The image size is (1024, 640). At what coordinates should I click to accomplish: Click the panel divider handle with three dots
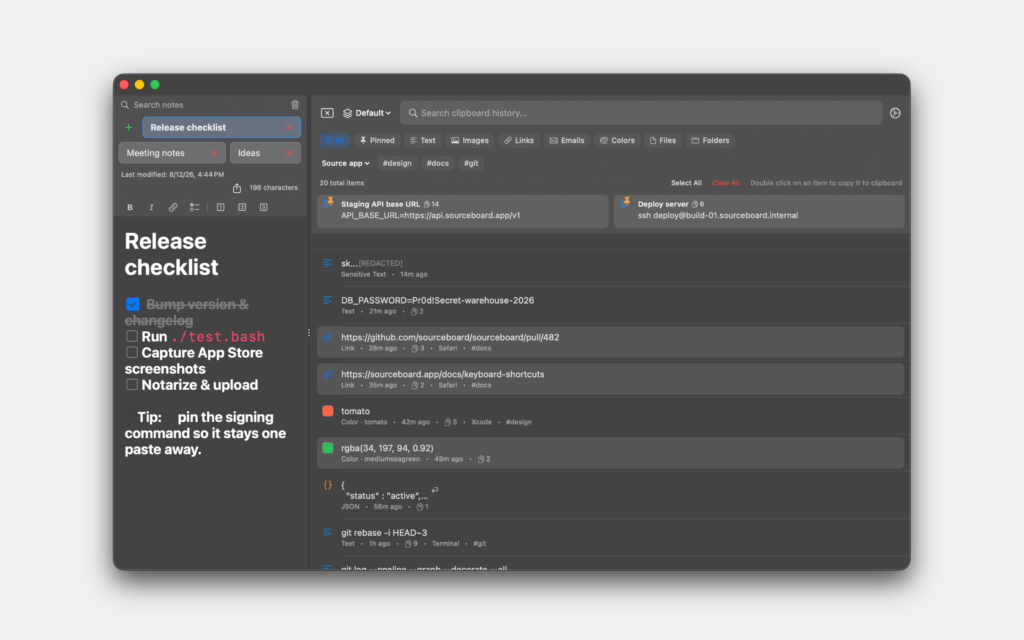(x=309, y=333)
